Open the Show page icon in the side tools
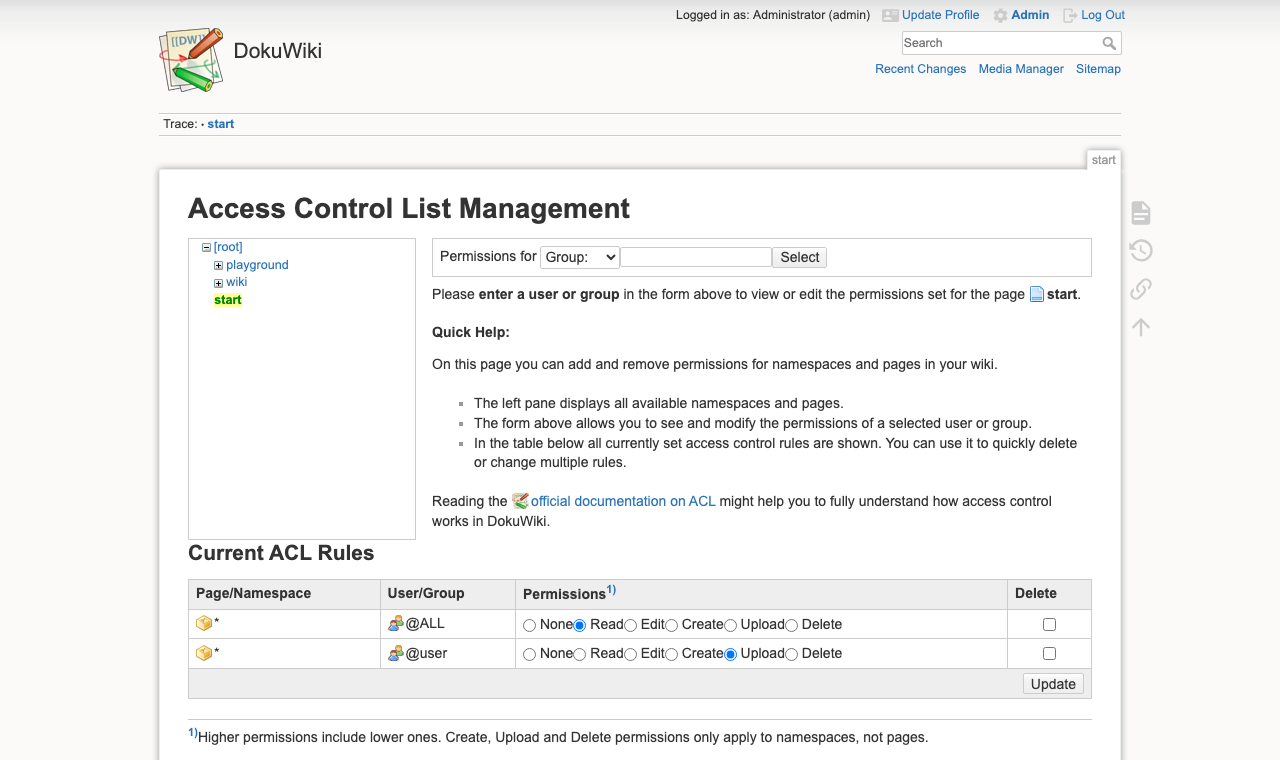Image resolution: width=1280 pixels, height=760 pixels. (x=1141, y=213)
